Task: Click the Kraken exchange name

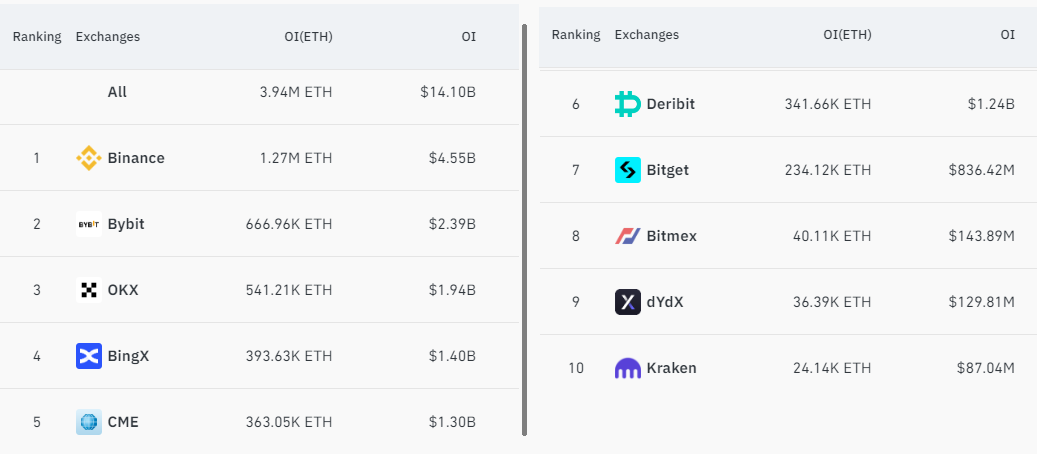Action: click(x=671, y=368)
